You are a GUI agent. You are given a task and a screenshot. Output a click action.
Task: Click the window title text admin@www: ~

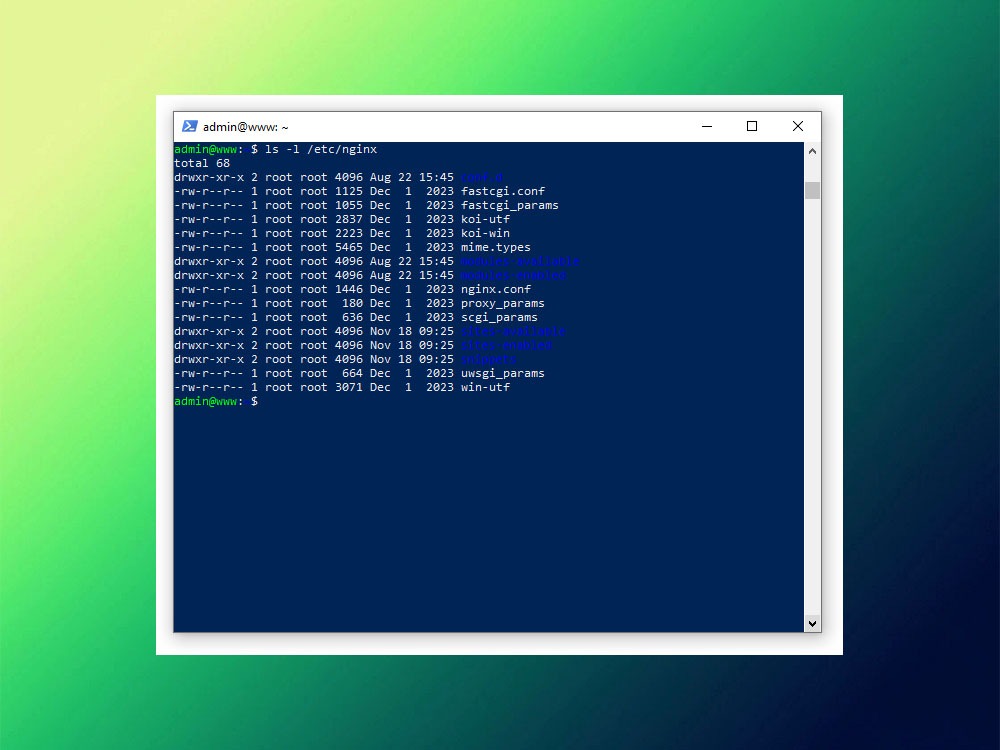[x=246, y=127]
